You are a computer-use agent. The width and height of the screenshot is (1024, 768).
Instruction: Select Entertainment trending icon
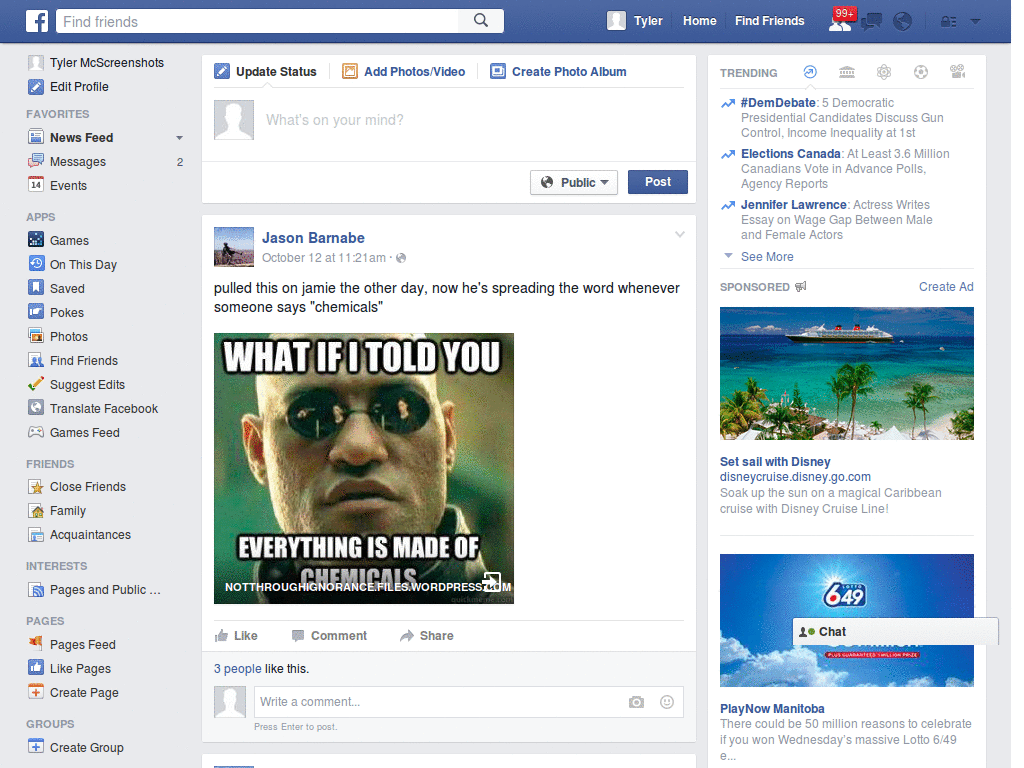(957, 72)
